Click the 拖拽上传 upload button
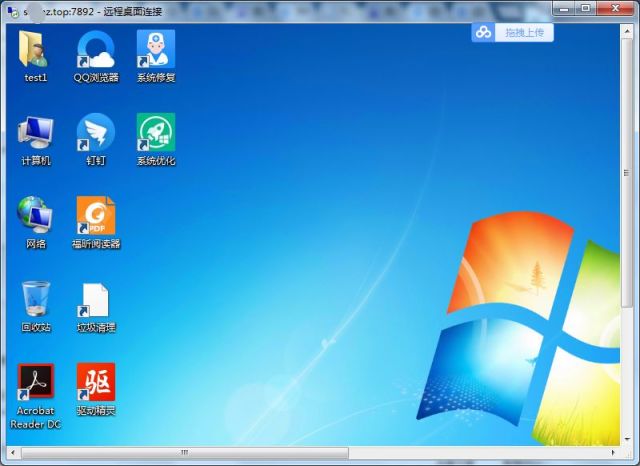 pyautogui.click(x=524, y=33)
